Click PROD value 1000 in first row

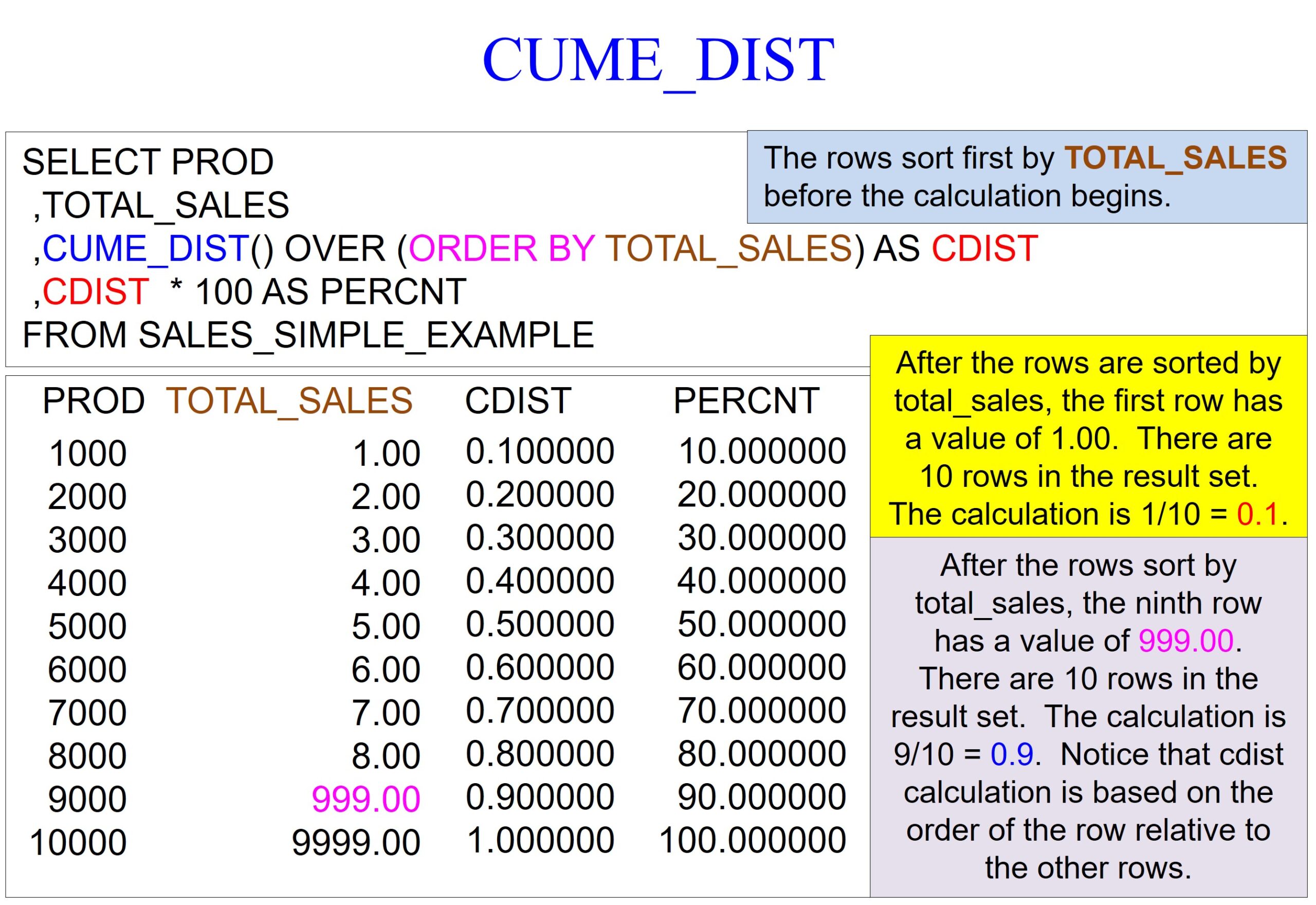point(87,454)
